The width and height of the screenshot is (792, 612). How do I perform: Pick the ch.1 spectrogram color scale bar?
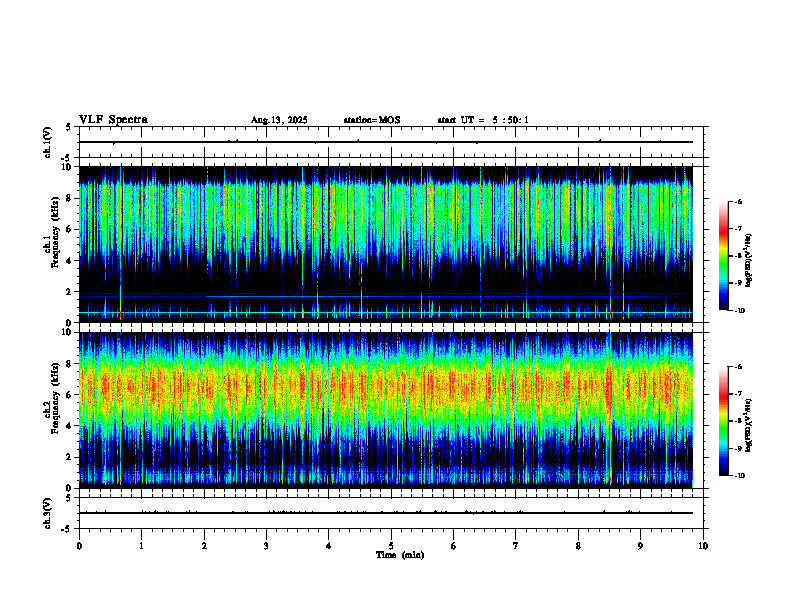point(723,256)
